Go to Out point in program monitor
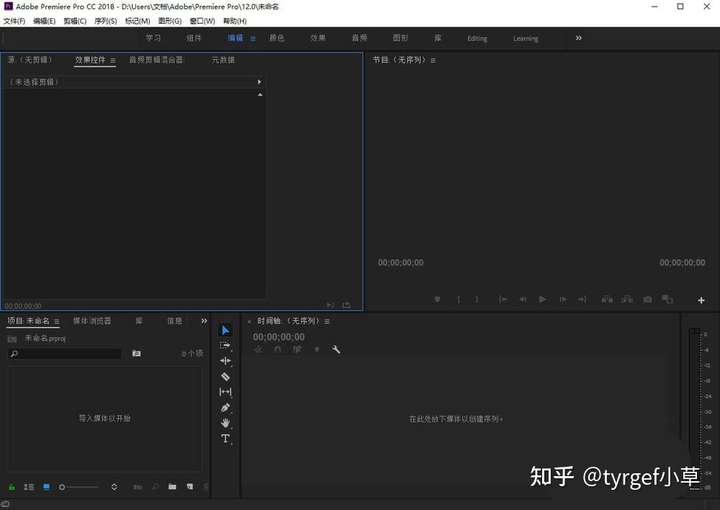 582,300
